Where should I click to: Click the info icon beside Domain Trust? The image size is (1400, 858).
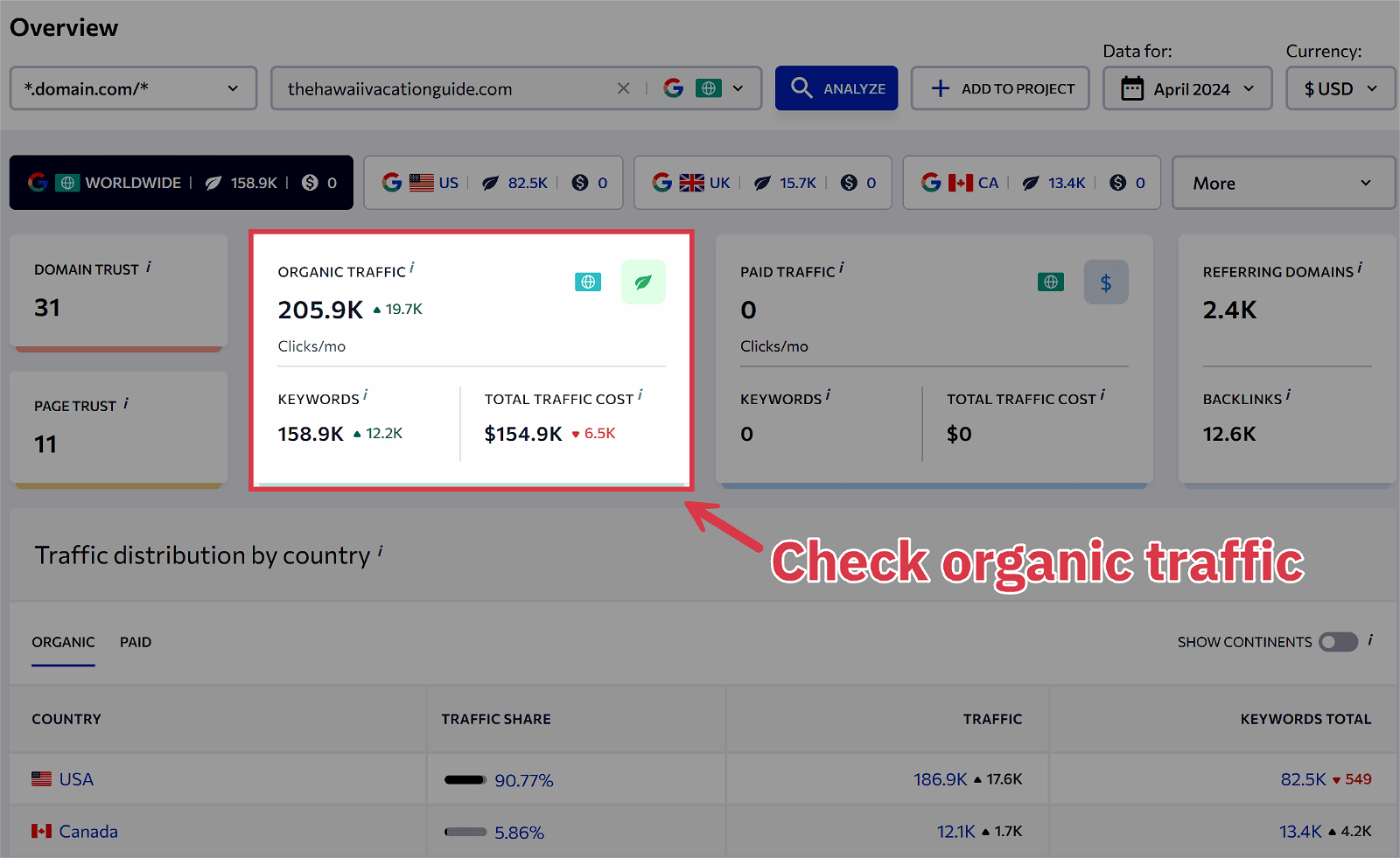pyautogui.click(x=149, y=267)
